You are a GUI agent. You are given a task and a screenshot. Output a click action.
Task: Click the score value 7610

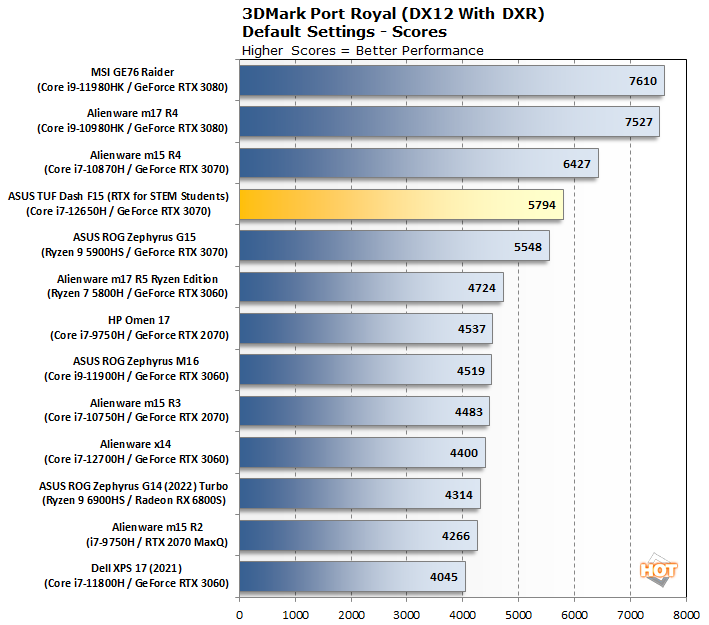click(643, 81)
